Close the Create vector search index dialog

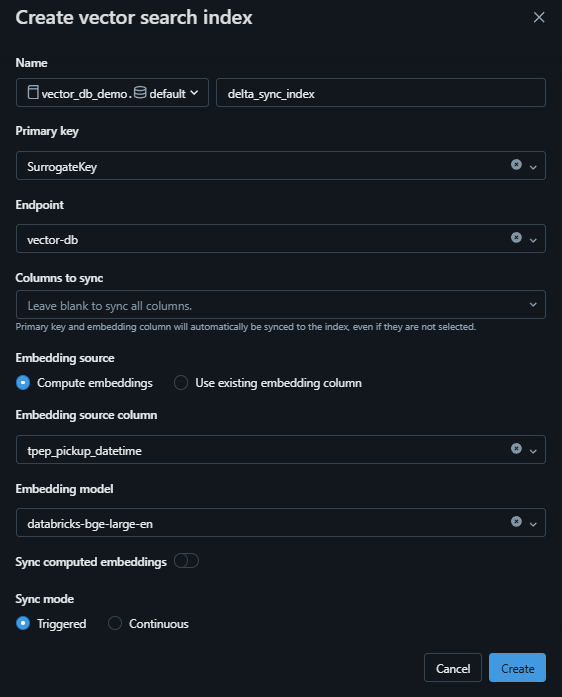[539, 17]
